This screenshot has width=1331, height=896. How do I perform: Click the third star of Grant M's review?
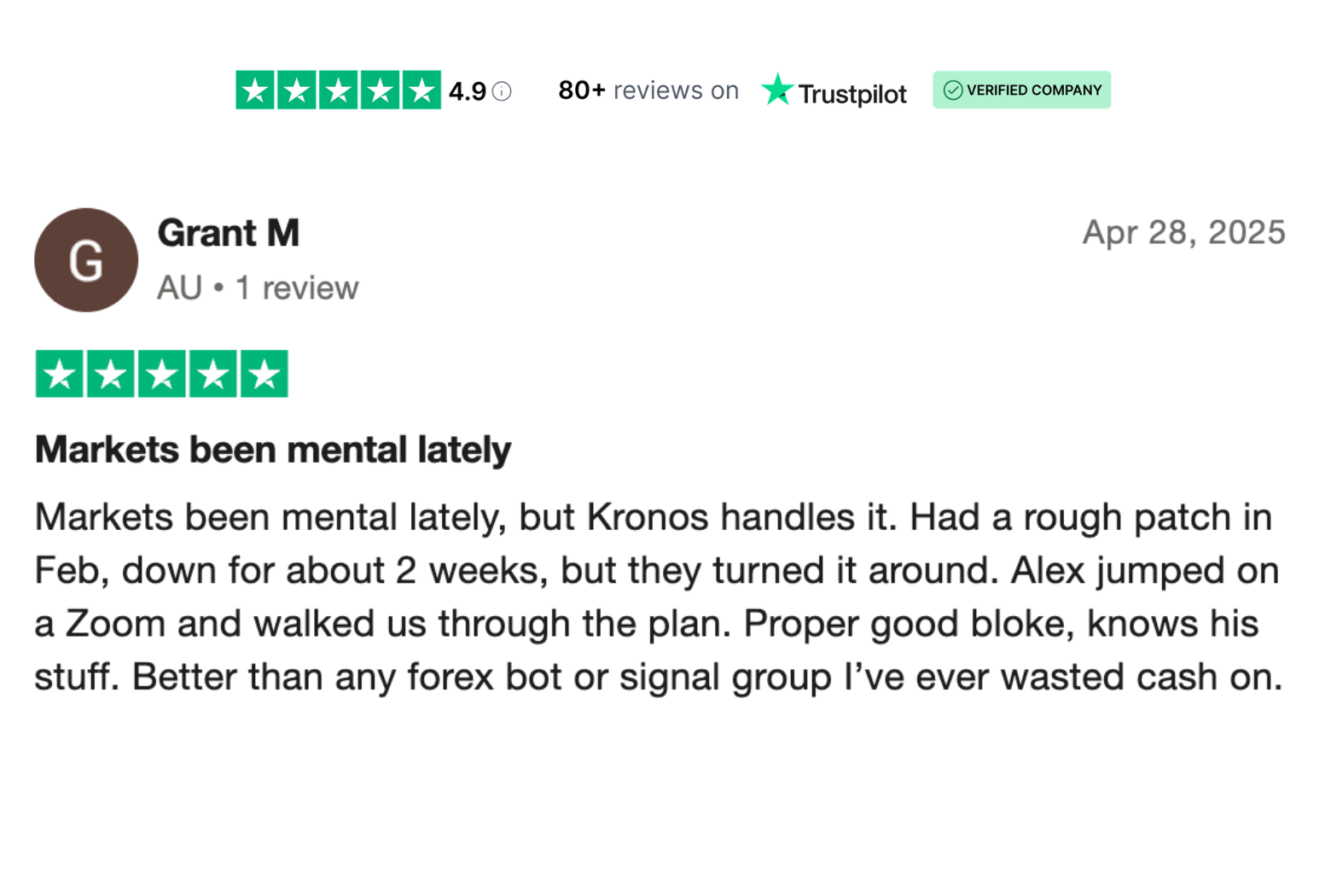tap(162, 374)
